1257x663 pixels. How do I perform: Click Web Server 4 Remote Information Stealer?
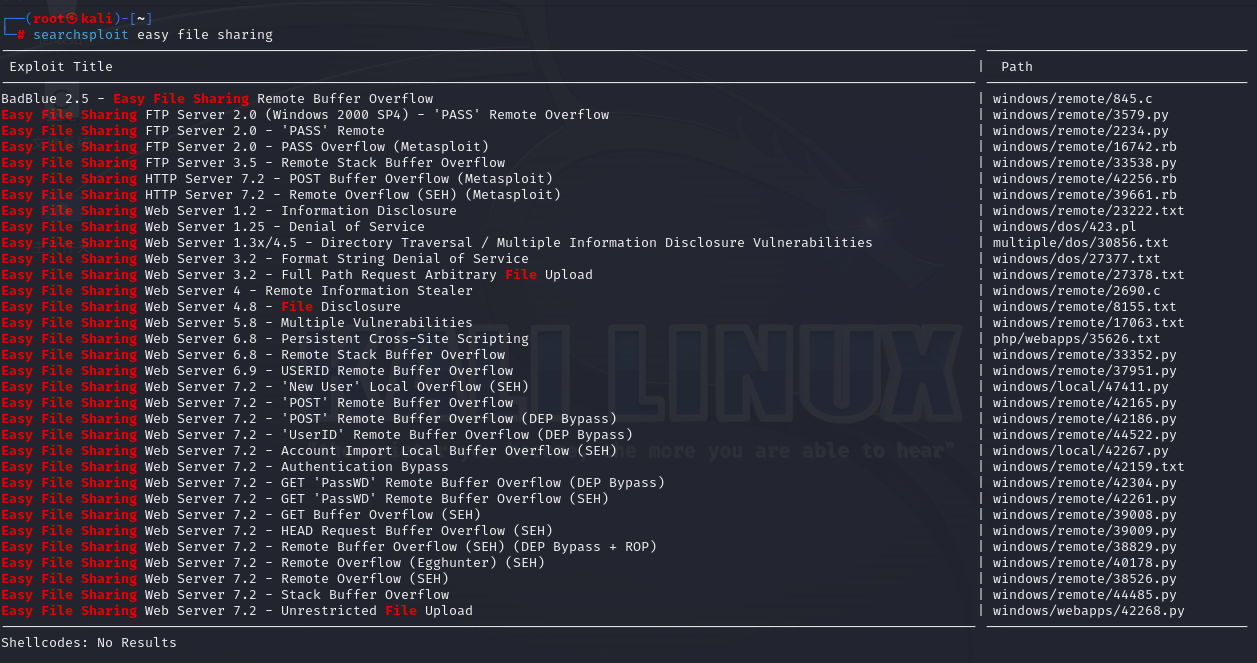tap(237, 291)
